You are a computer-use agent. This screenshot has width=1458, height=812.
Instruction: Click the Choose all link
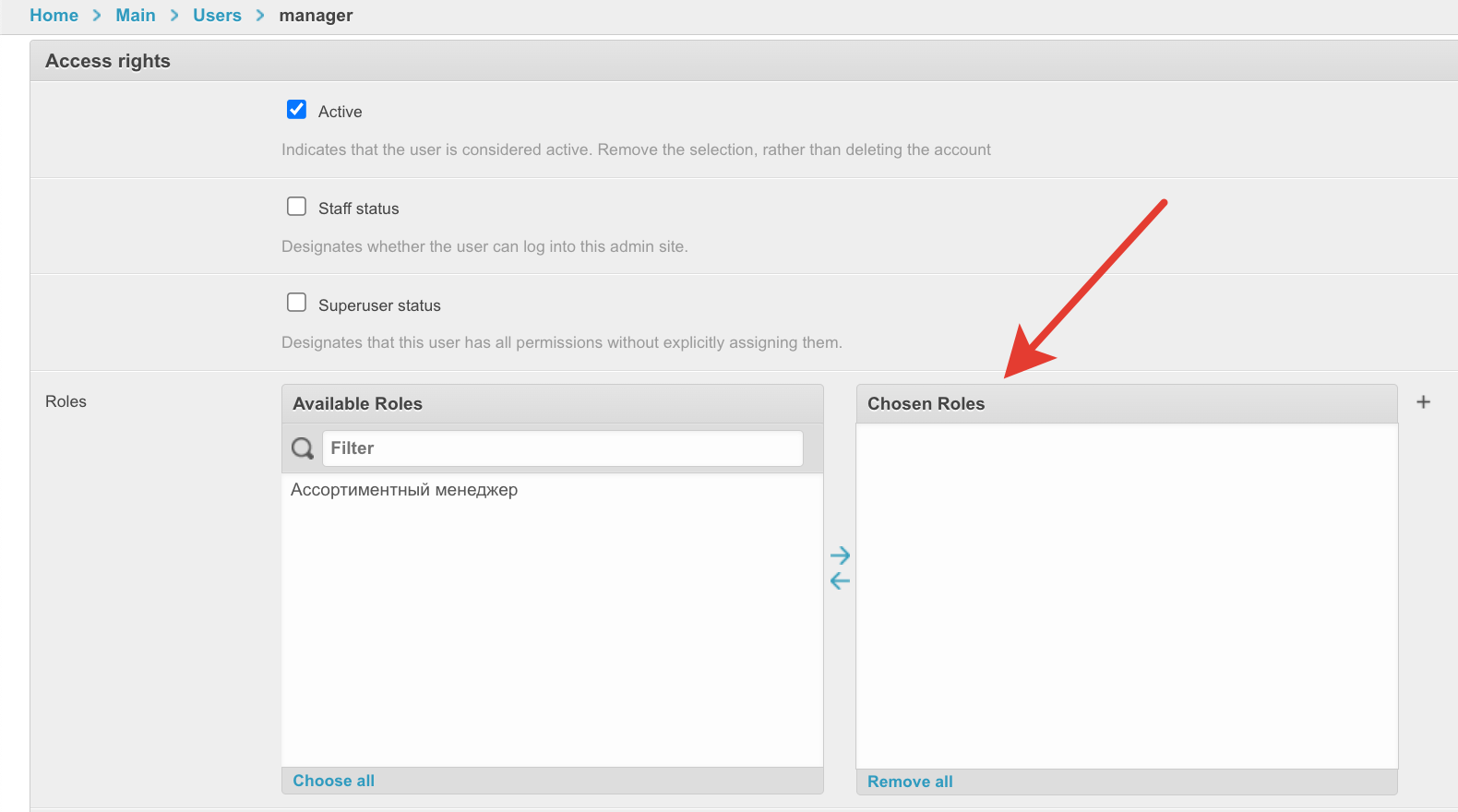click(333, 781)
